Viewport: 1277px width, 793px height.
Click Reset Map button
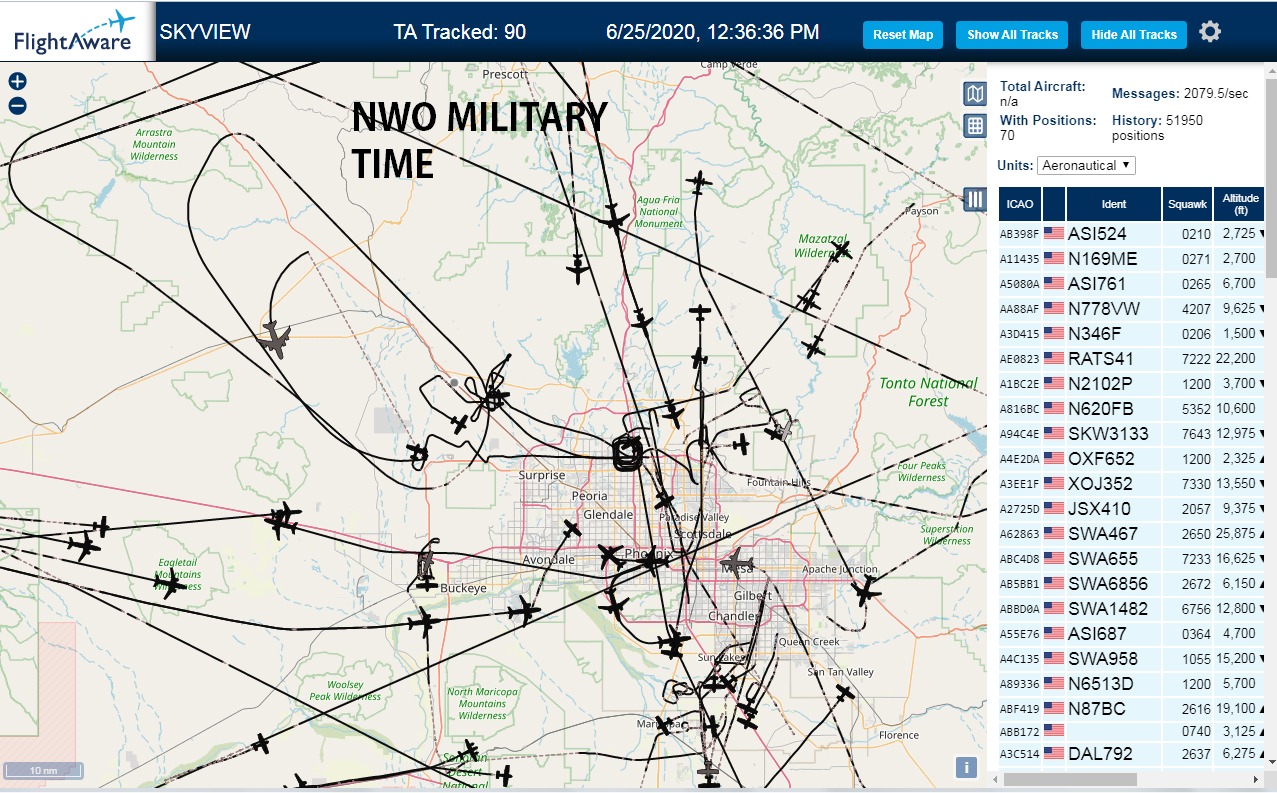click(x=903, y=34)
